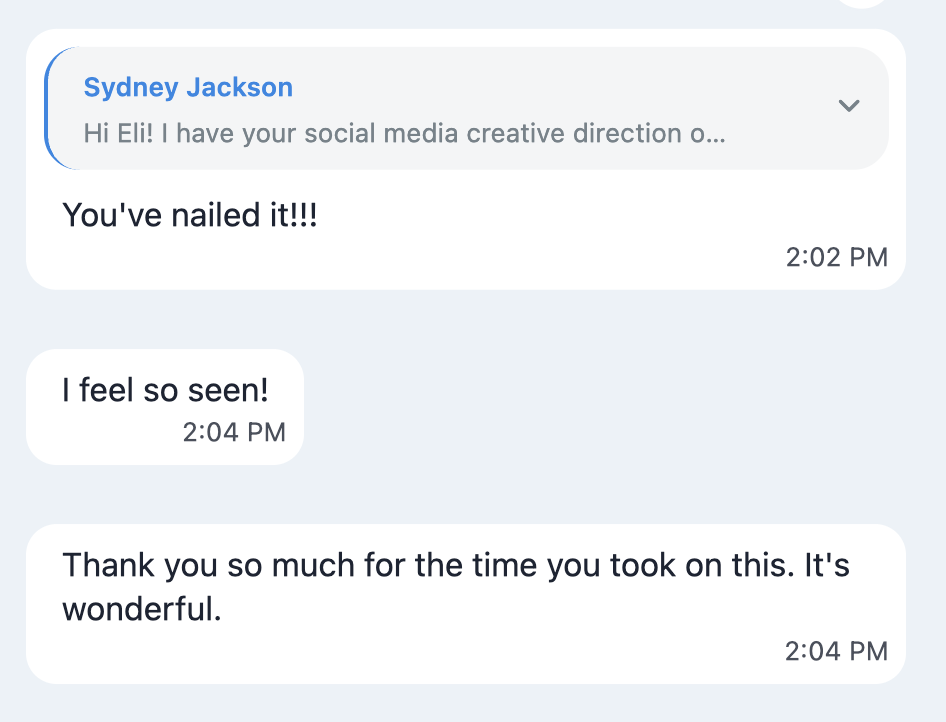This screenshot has width=946, height=722.
Task: Click the timestamp on the "wonderful" message
Action: [836, 651]
